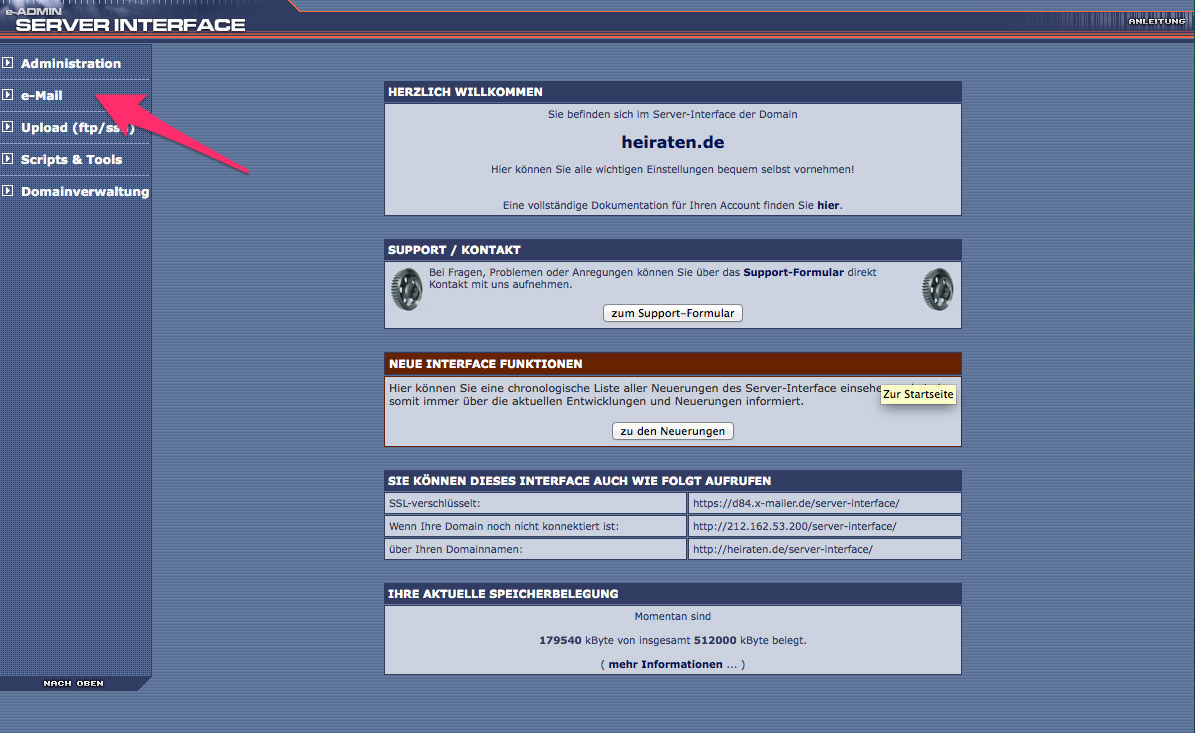Click the "zum Support-Formular" button
1195x733 pixels.
672,313
